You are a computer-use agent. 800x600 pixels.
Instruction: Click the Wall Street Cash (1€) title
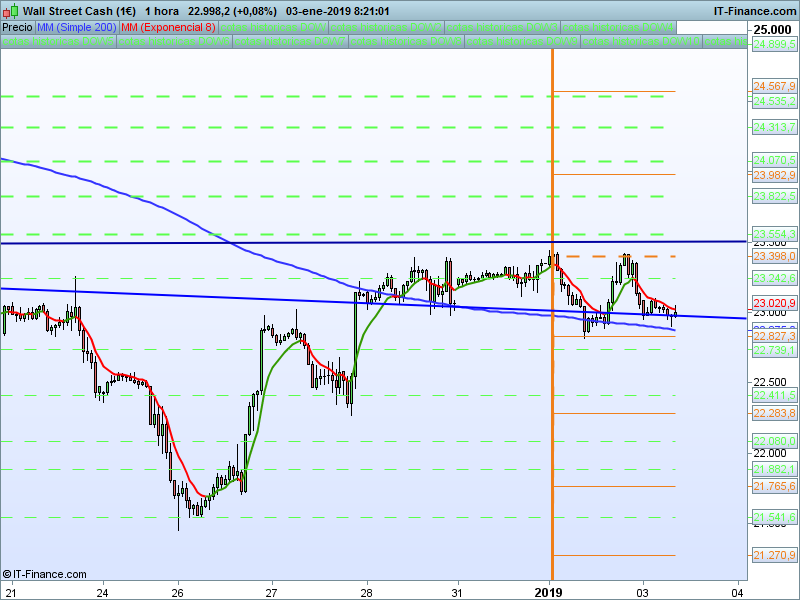click(x=80, y=11)
